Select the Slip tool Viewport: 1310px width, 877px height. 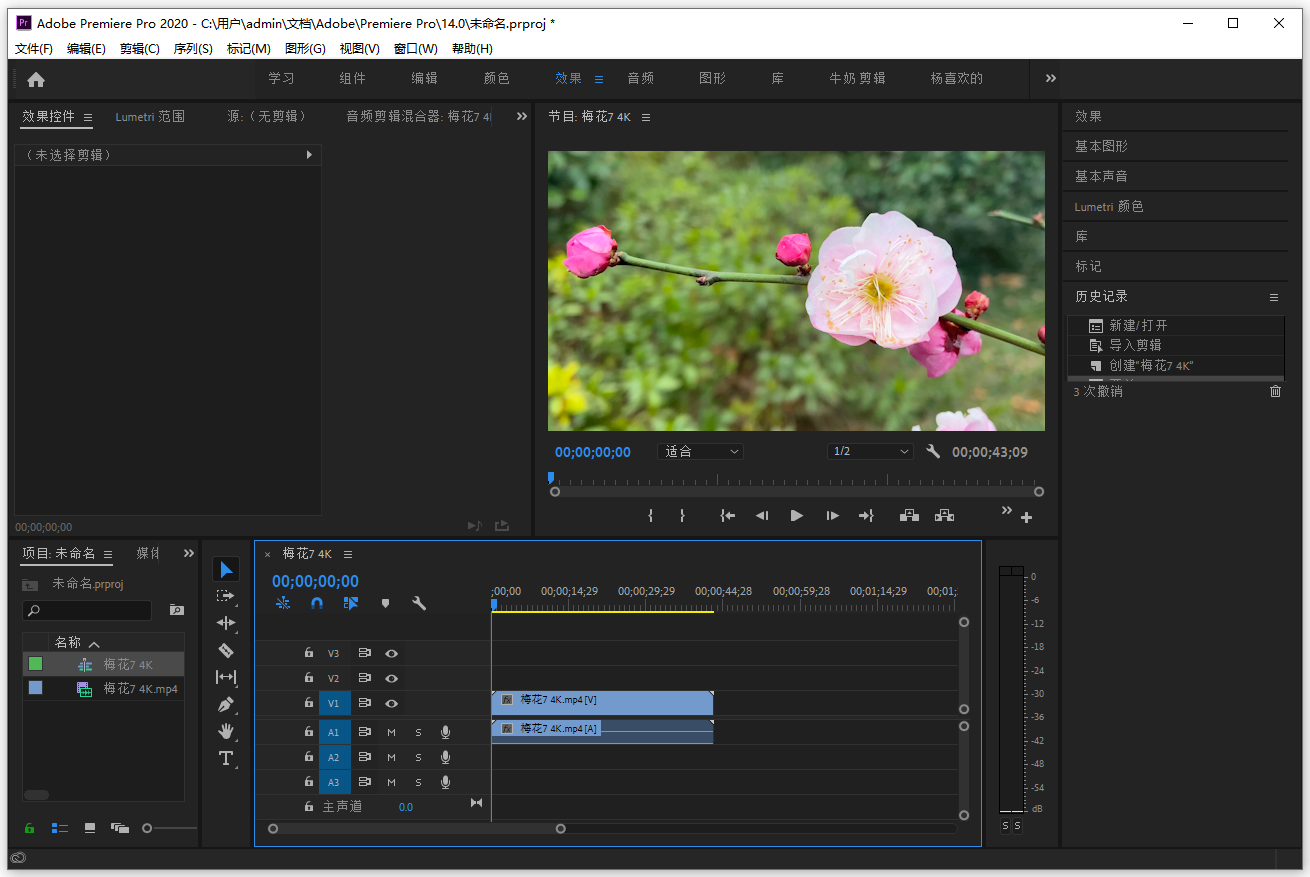point(226,677)
